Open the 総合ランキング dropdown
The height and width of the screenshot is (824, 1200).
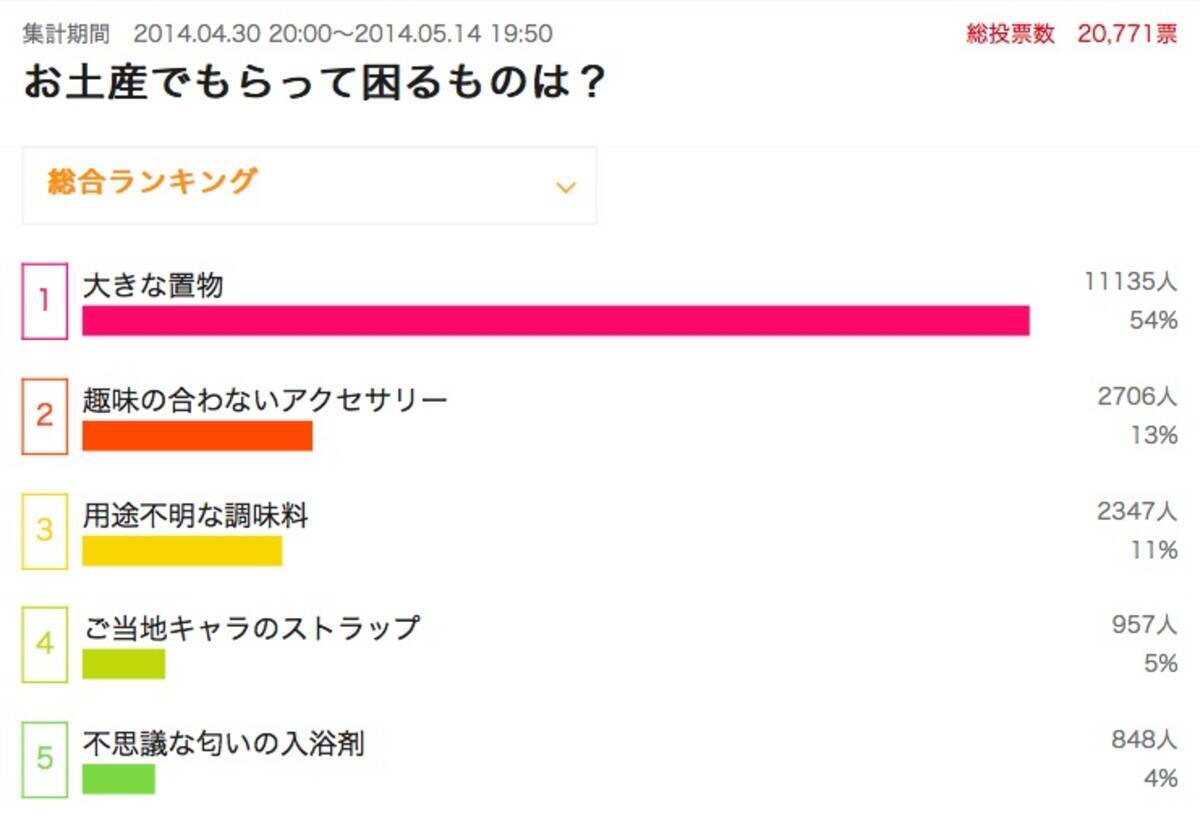coord(309,185)
